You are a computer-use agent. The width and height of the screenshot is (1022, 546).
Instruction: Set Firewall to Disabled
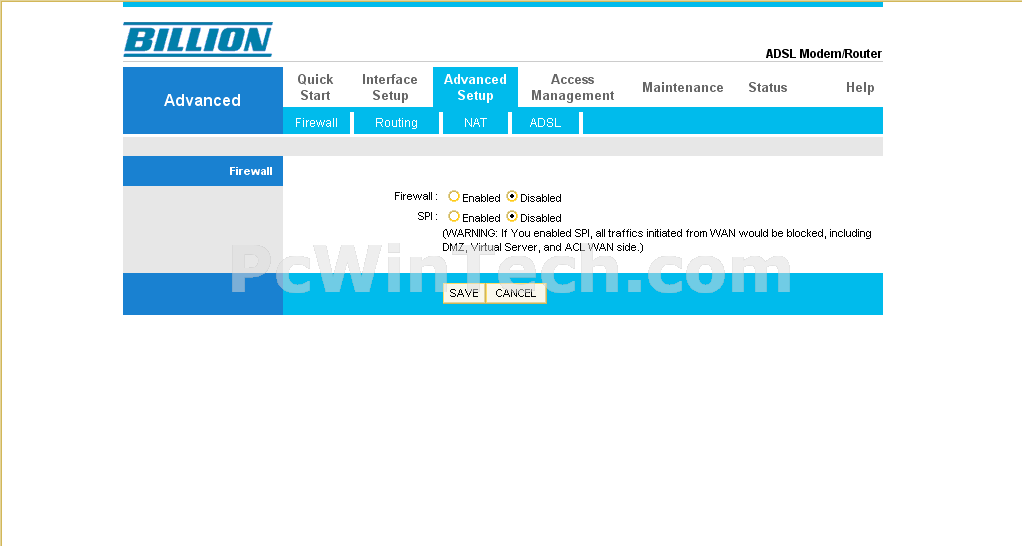coord(512,196)
